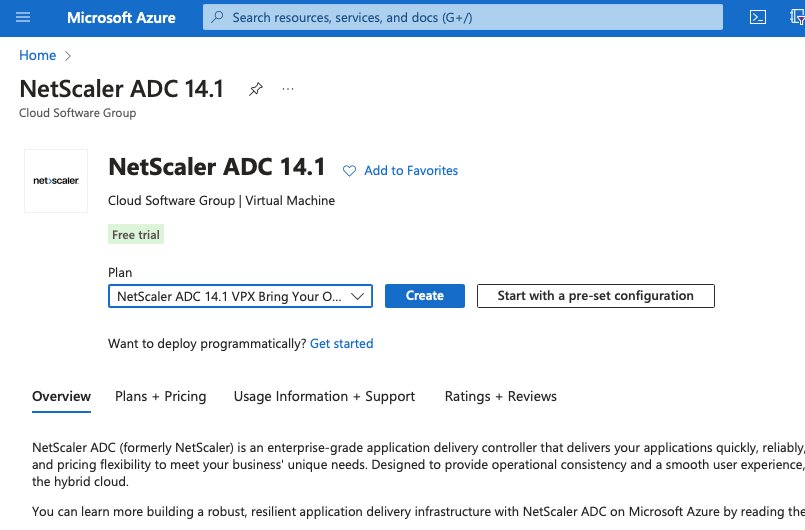This screenshot has width=805, height=530.
Task: Open the directory and subscription filter icon
Action: 797,17
